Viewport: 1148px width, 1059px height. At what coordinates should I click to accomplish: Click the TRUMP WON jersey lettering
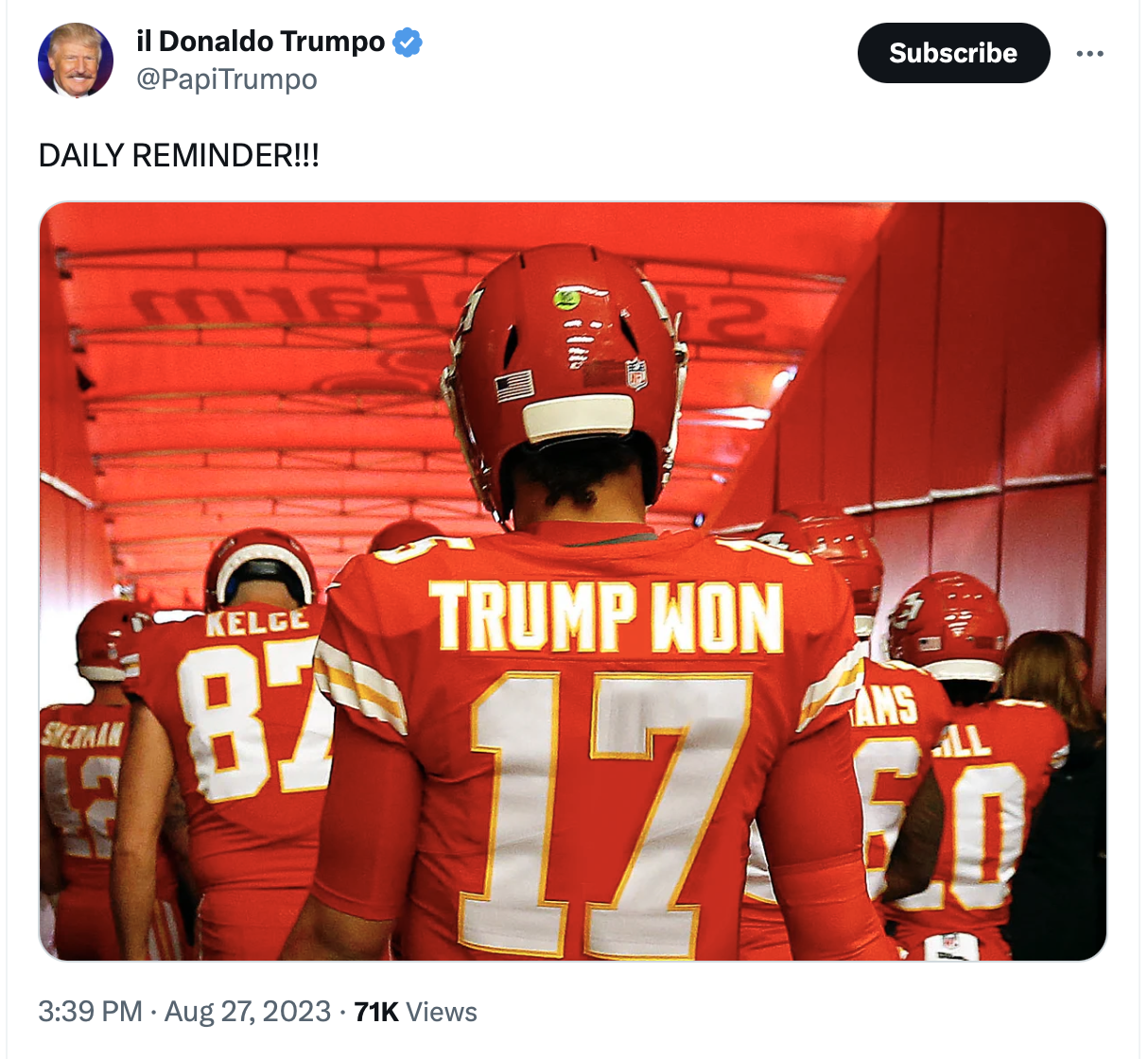tap(605, 616)
